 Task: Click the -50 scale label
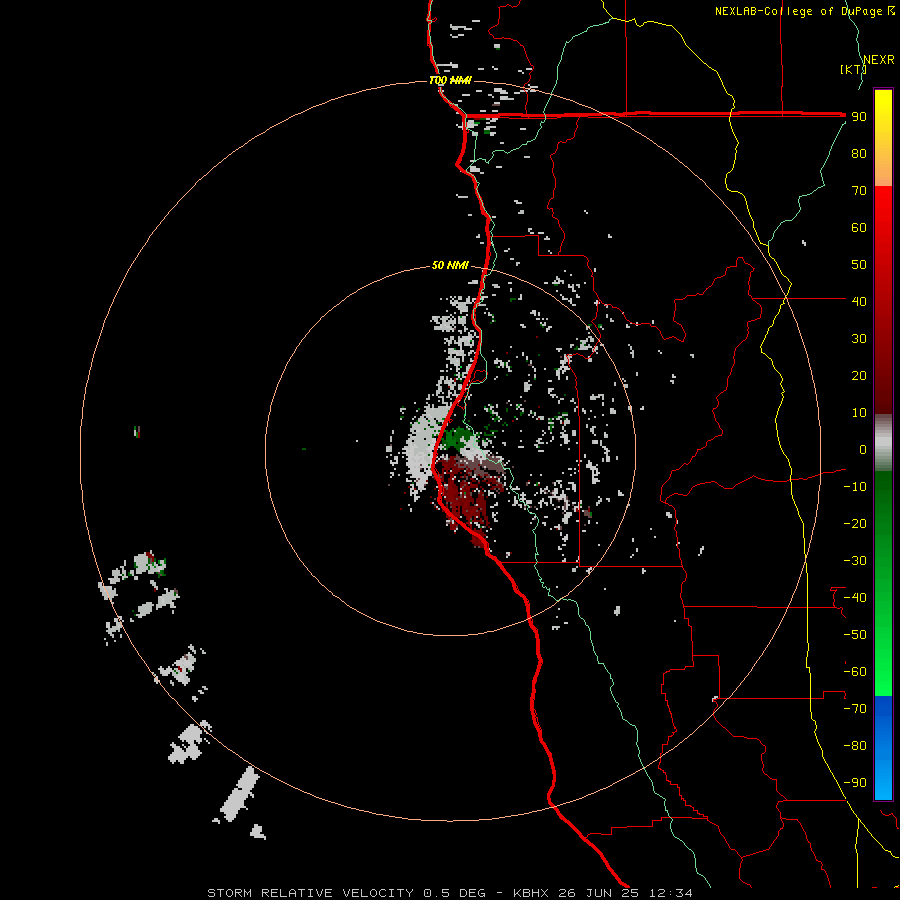[855, 635]
